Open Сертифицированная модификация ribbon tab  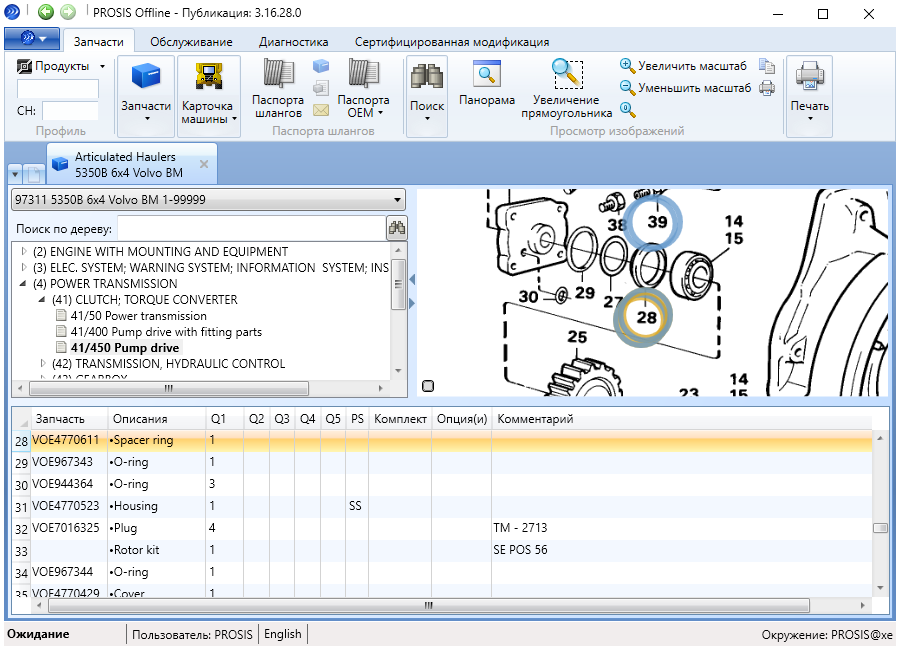(452, 41)
